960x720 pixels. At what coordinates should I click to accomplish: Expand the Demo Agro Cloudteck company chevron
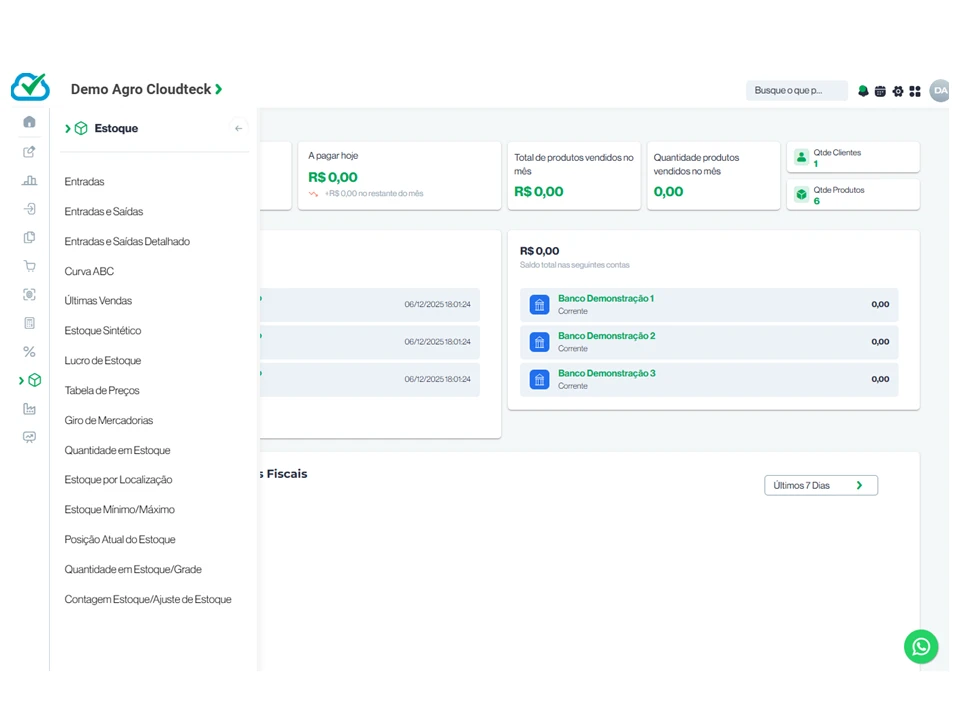[x=219, y=90]
